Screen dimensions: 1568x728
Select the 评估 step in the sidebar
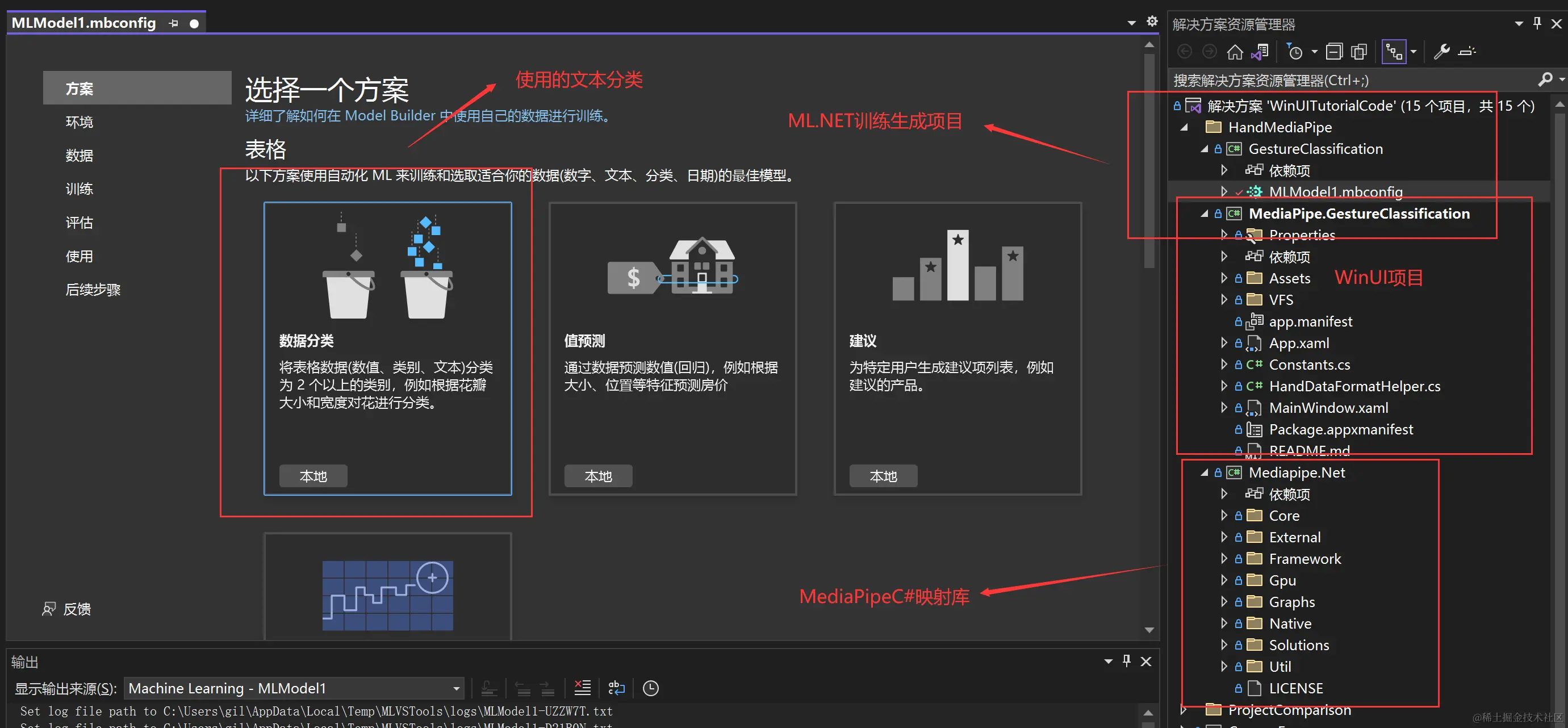click(x=79, y=223)
